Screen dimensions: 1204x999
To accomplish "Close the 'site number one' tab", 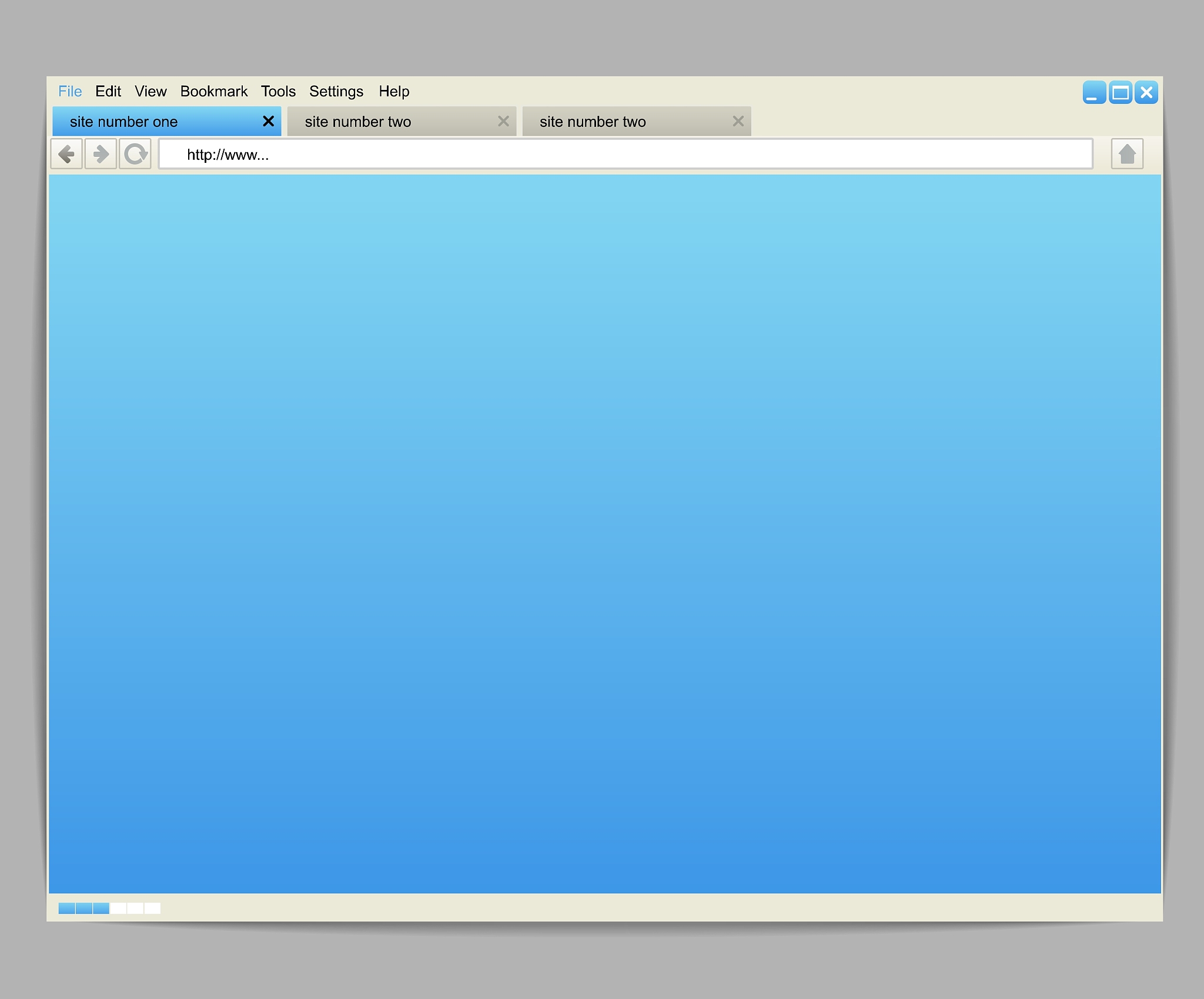I will point(268,121).
